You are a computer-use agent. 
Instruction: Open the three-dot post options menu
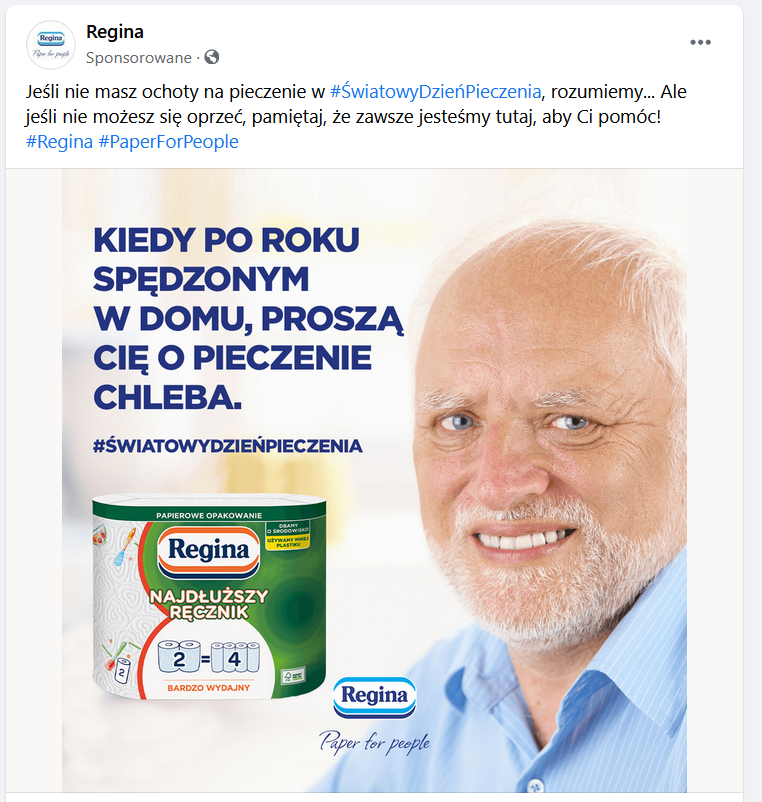(x=700, y=42)
